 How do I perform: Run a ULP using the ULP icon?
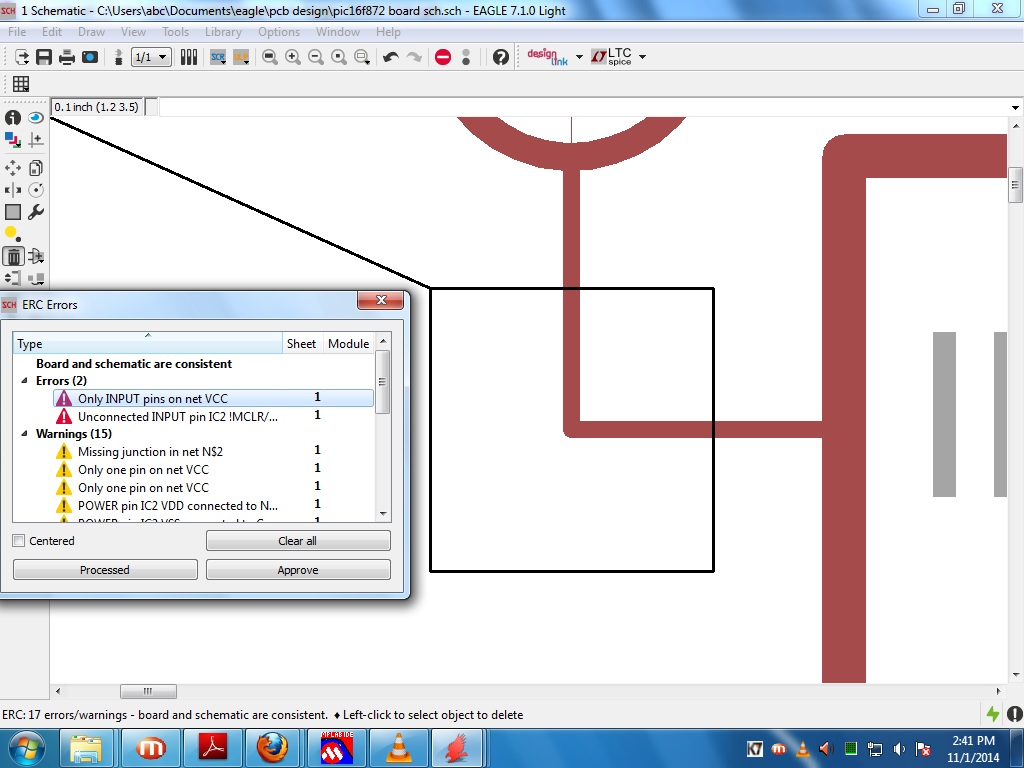(241, 57)
